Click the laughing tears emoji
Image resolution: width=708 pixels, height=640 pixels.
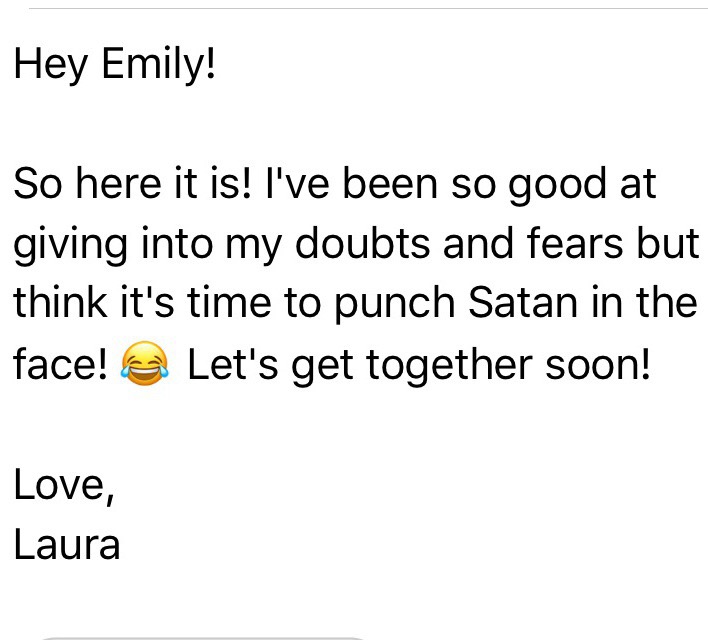click(x=144, y=363)
